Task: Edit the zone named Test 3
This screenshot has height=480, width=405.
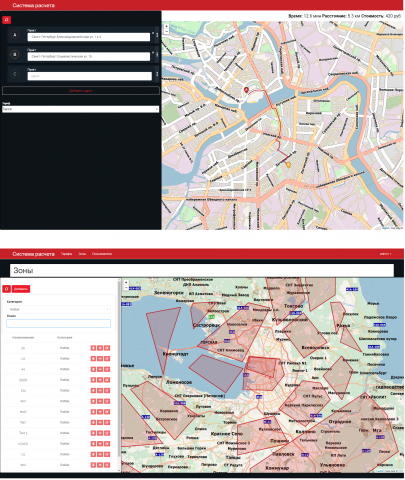Action: coord(107,433)
